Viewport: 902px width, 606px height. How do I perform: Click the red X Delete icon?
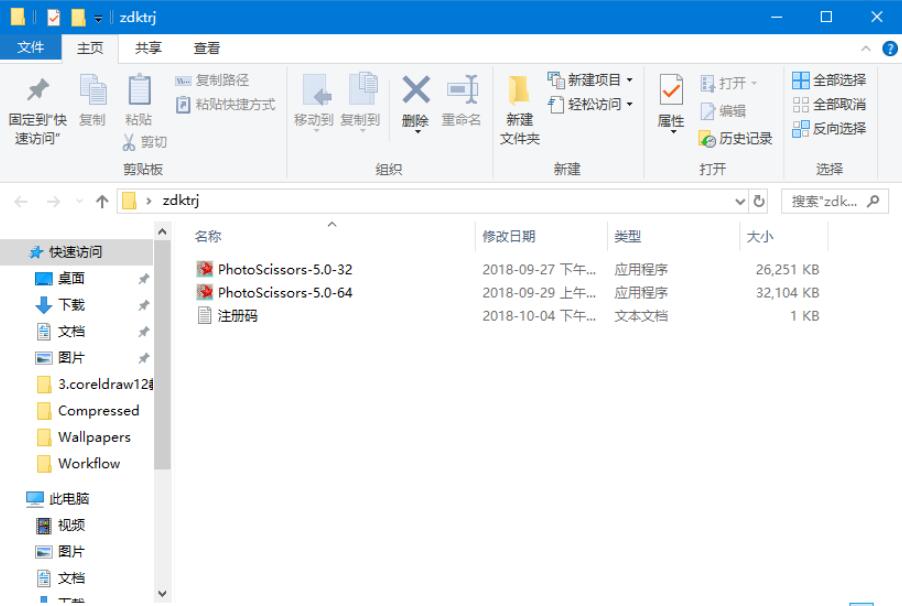coord(415,90)
